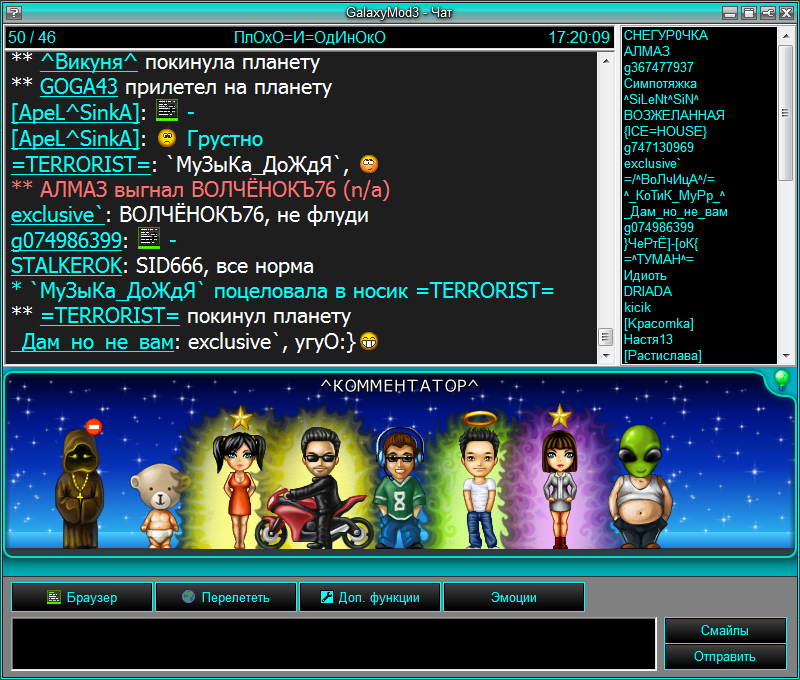Select the biker on red motorcycle avatar

click(315, 489)
